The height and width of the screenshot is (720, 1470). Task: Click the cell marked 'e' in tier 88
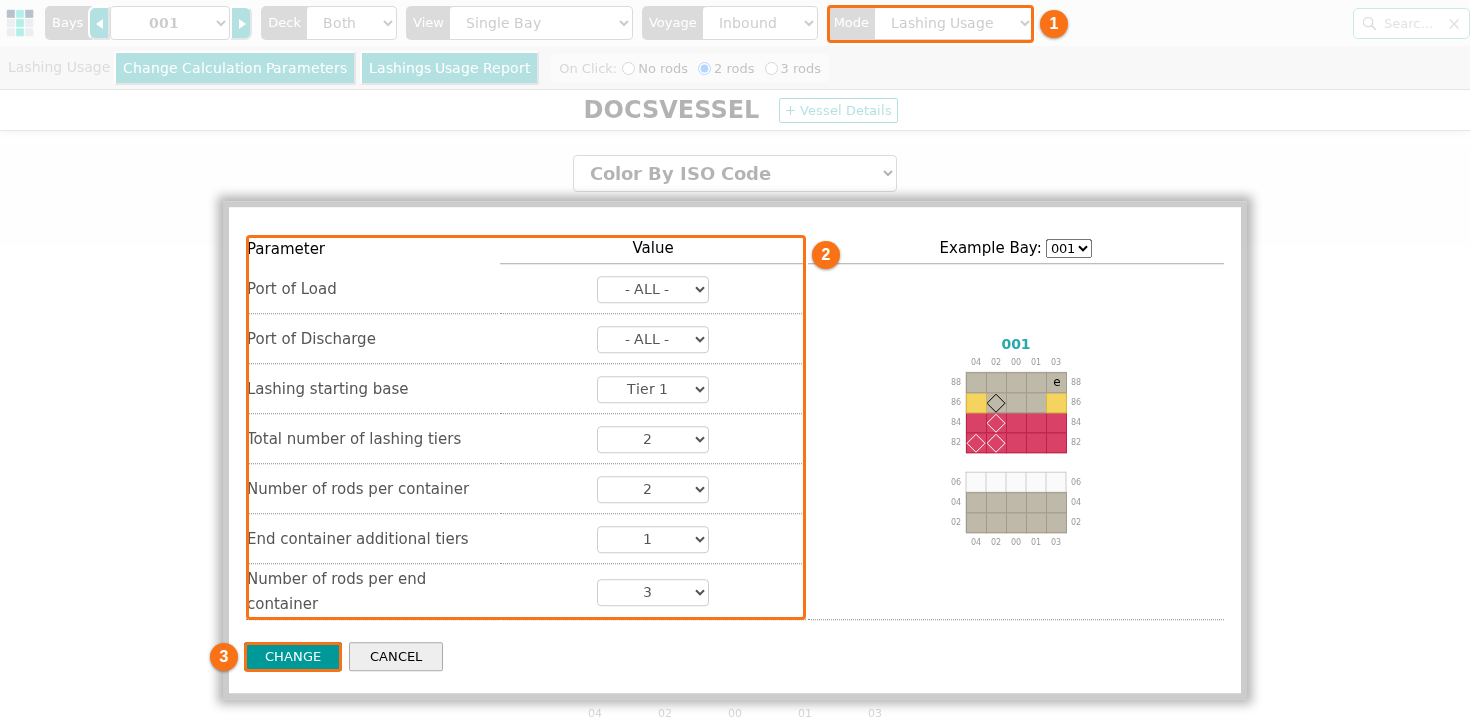tap(1056, 383)
